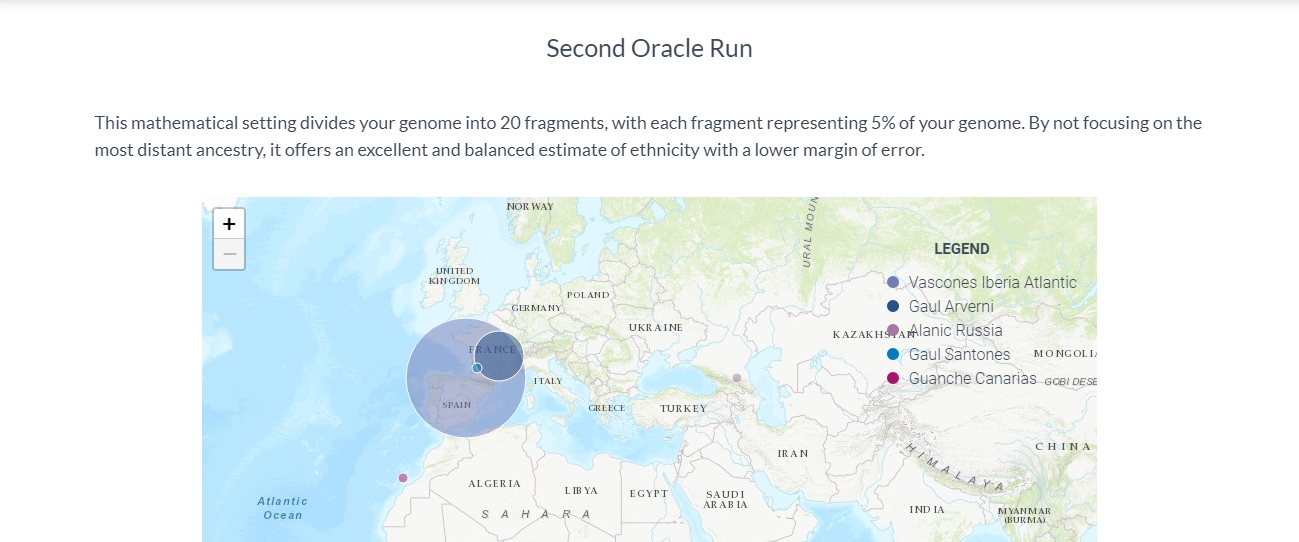Click the 'GREECE' map label

click(607, 408)
